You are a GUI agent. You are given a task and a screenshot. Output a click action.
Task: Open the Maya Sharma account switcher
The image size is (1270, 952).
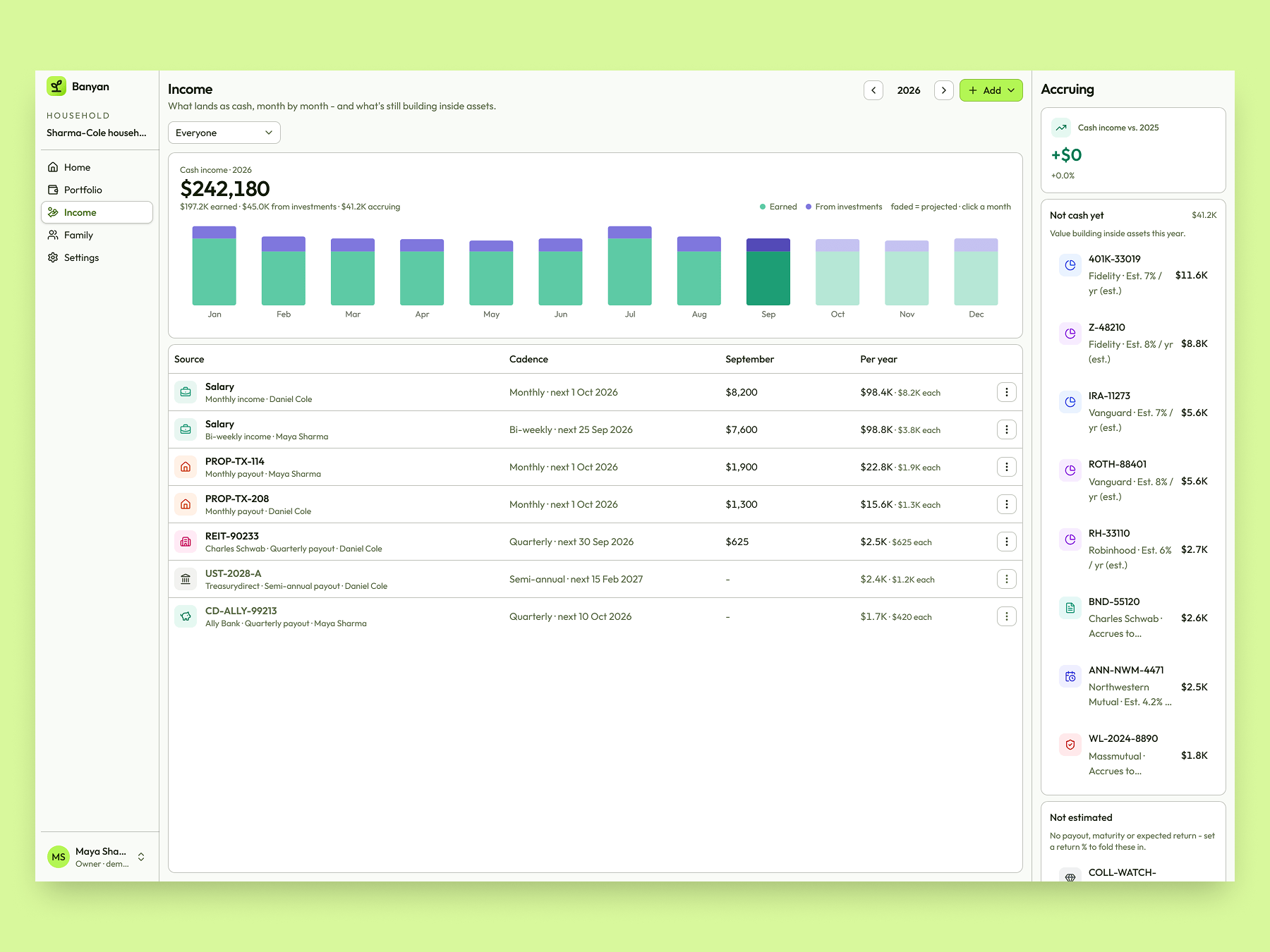(x=97, y=857)
